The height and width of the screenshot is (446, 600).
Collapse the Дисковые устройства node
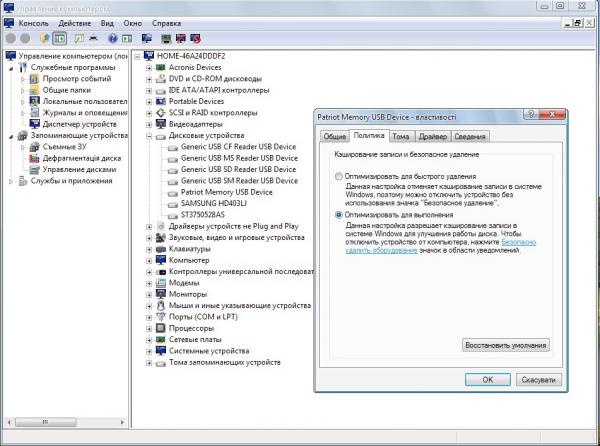(149, 135)
